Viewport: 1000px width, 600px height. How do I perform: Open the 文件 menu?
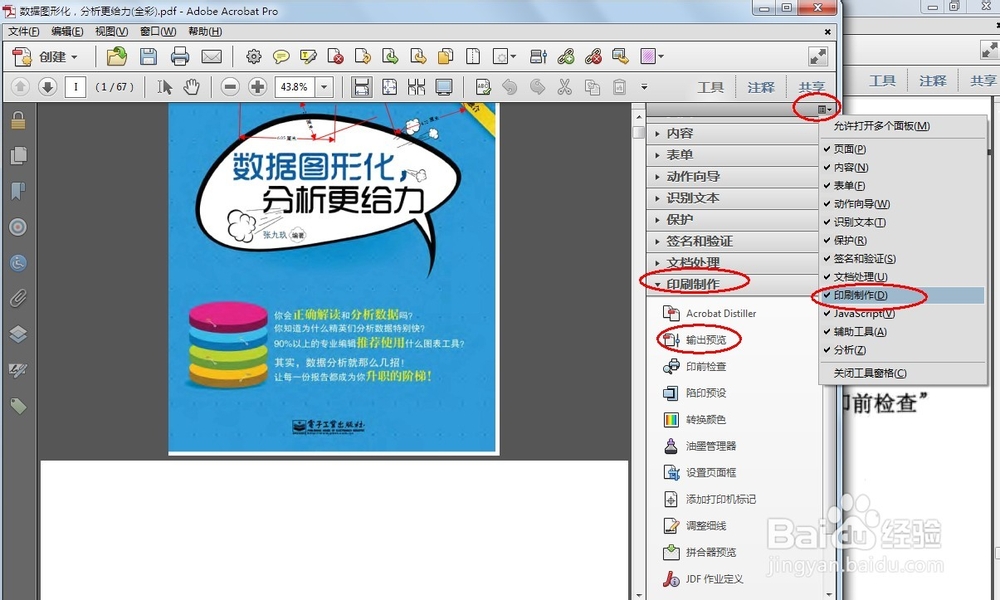[21, 31]
